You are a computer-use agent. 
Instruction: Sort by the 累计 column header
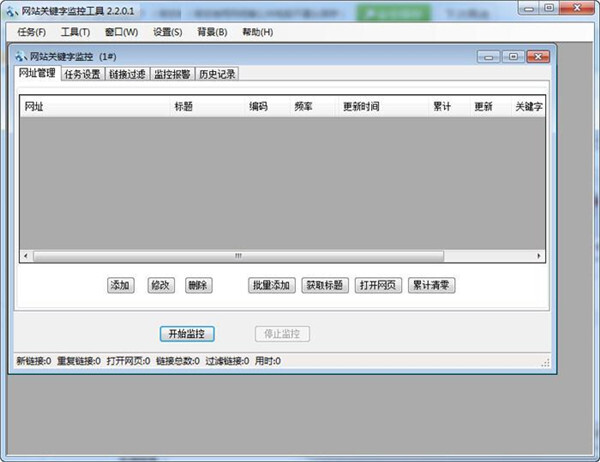(448, 106)
